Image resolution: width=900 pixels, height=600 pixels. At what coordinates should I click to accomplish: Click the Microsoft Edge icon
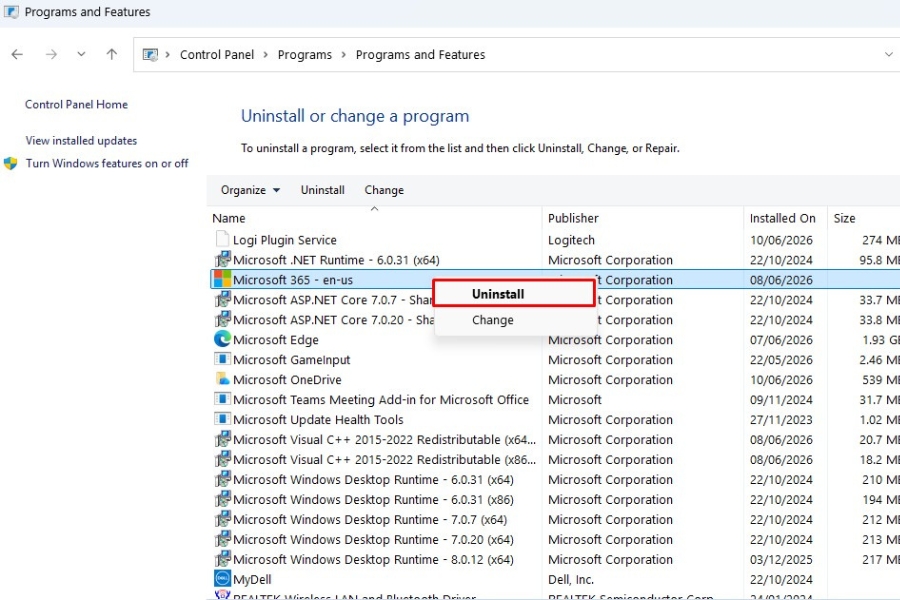click(222, 339)
